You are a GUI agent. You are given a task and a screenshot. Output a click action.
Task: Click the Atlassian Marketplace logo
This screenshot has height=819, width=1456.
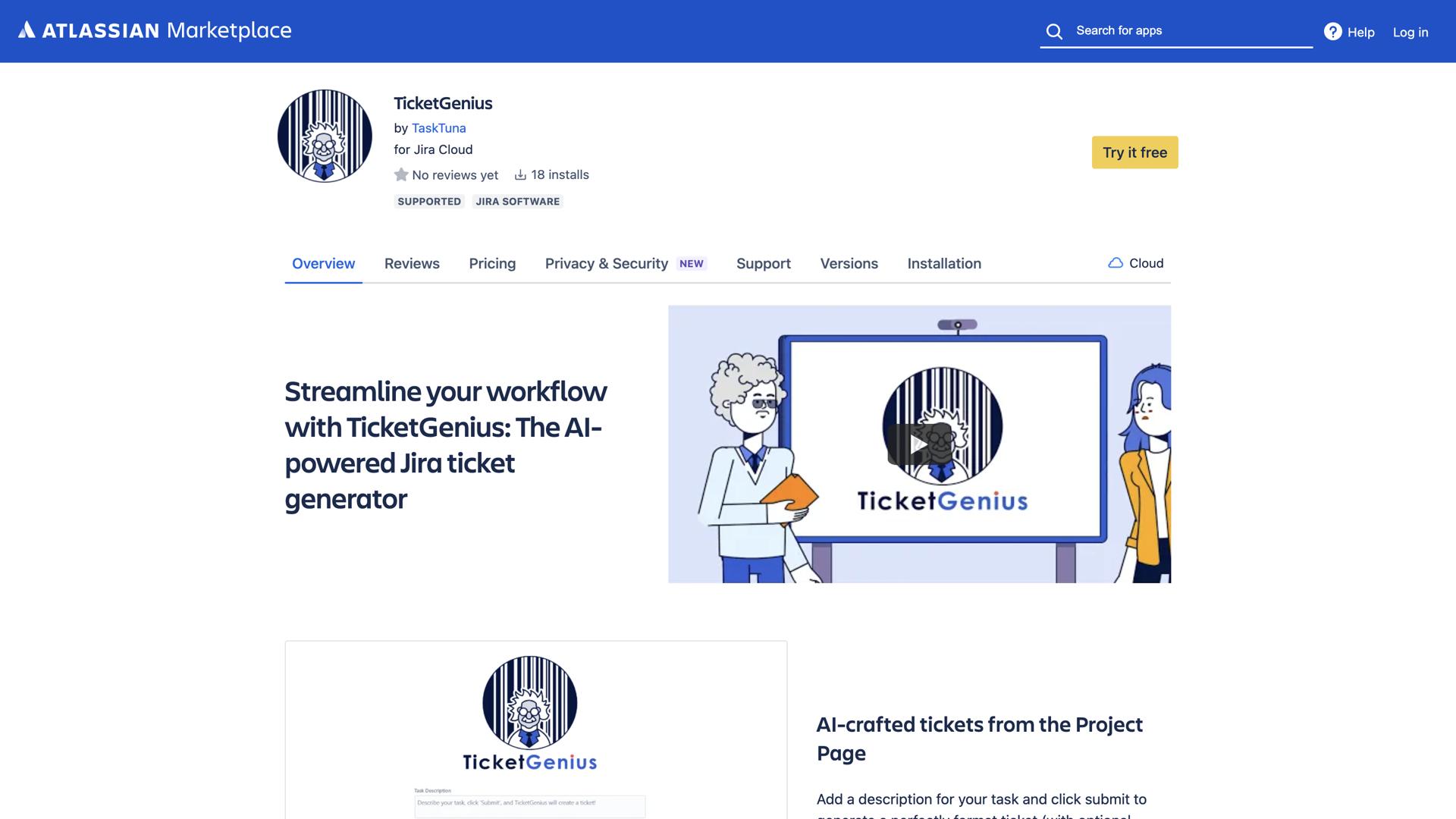pos(155,30)
